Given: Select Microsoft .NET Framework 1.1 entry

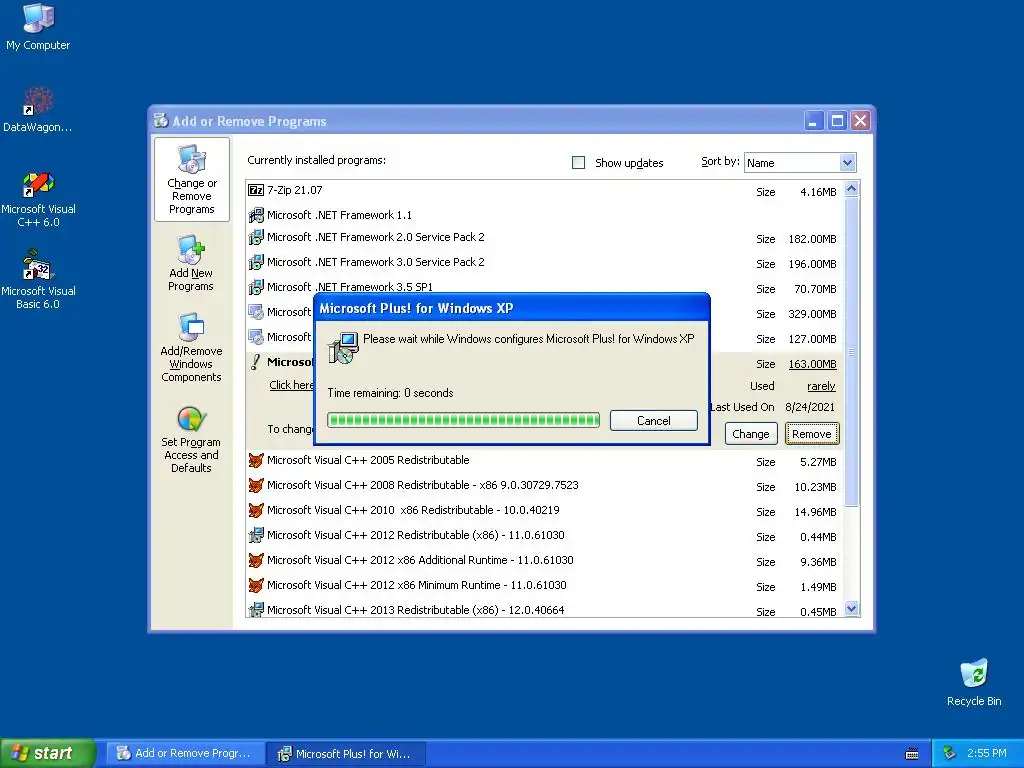Looking at the screenshot, I should pyautogui.click(x=545, y=215).
